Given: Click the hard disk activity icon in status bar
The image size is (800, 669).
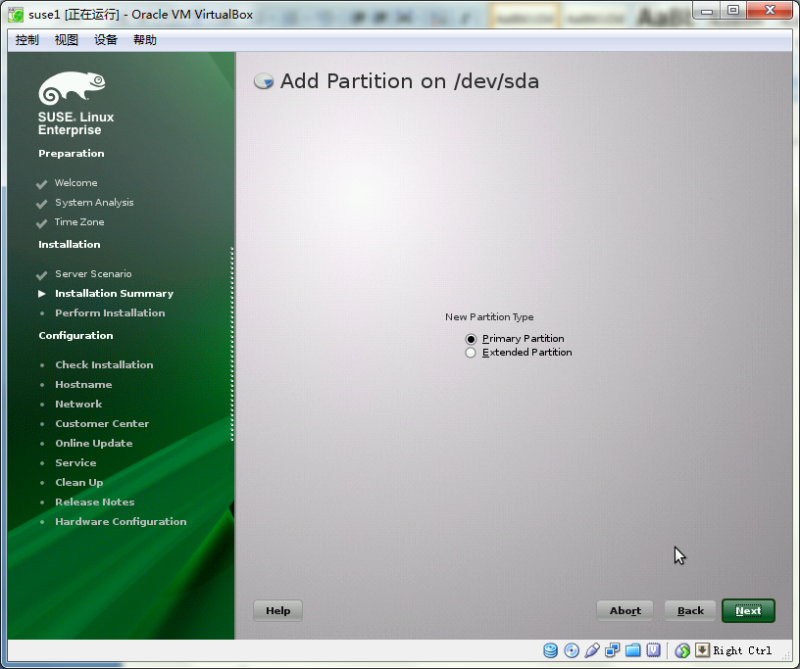Looking at the screenshot, I should point(550,650).
